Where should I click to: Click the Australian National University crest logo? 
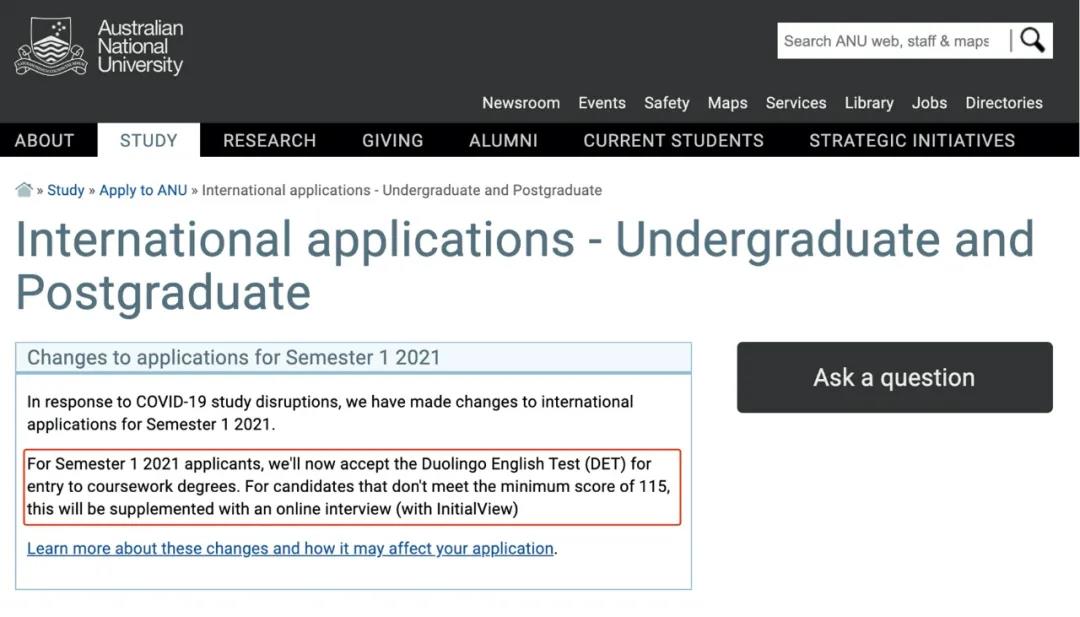point(51,46)
